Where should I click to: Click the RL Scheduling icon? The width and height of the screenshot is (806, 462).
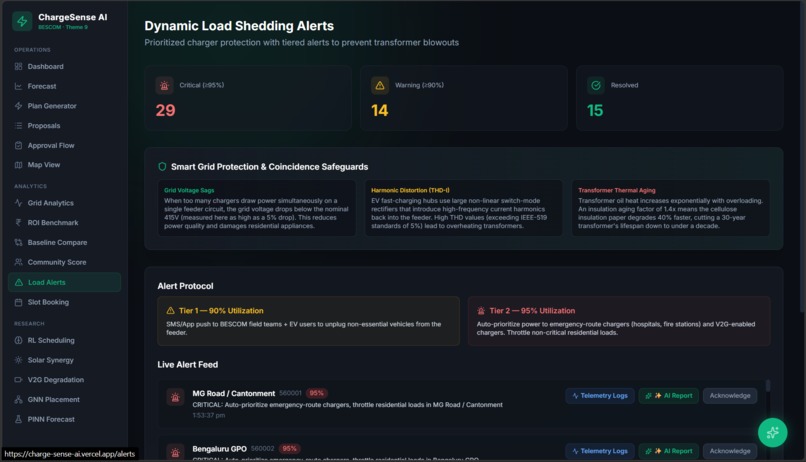point(19,340)
